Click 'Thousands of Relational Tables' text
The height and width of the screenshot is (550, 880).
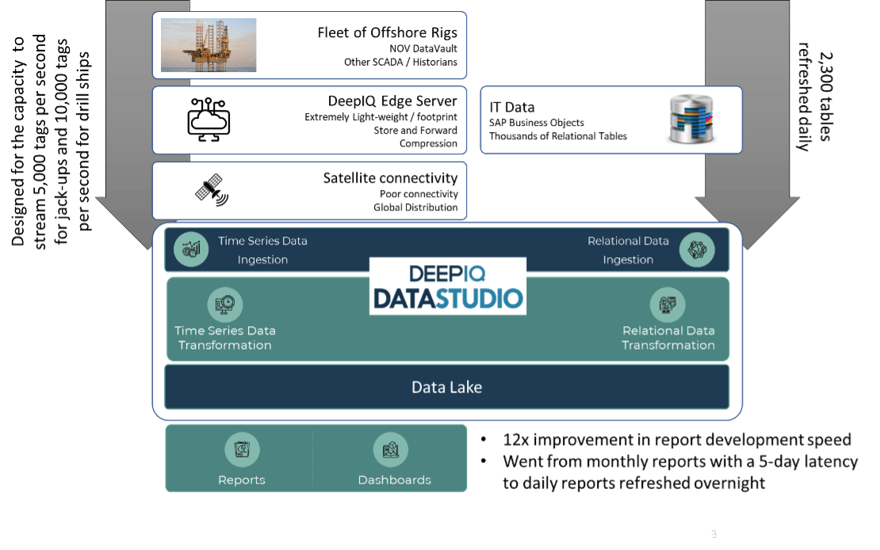point(558,136)
